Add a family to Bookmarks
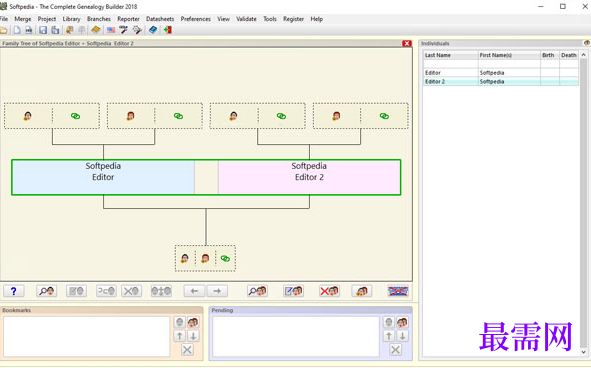The image size is (591, 368). [x=193, y=322]
